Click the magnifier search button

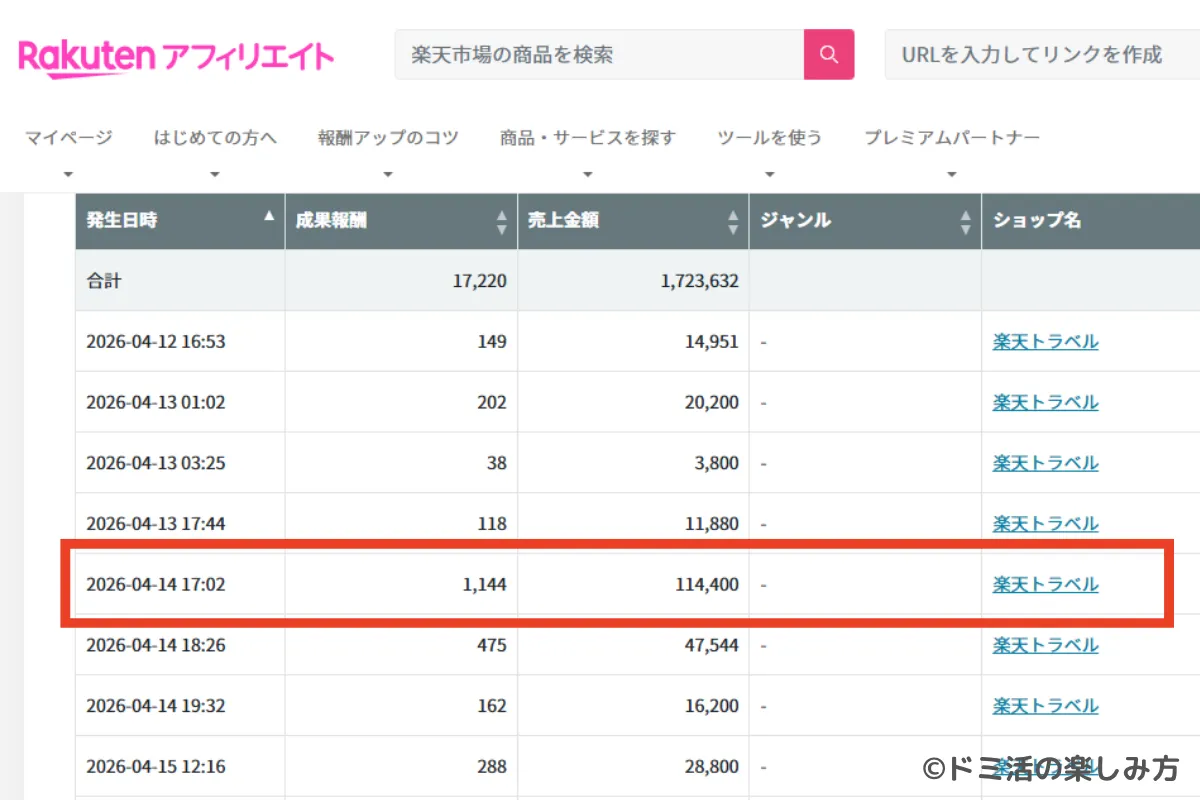[829, 54]
